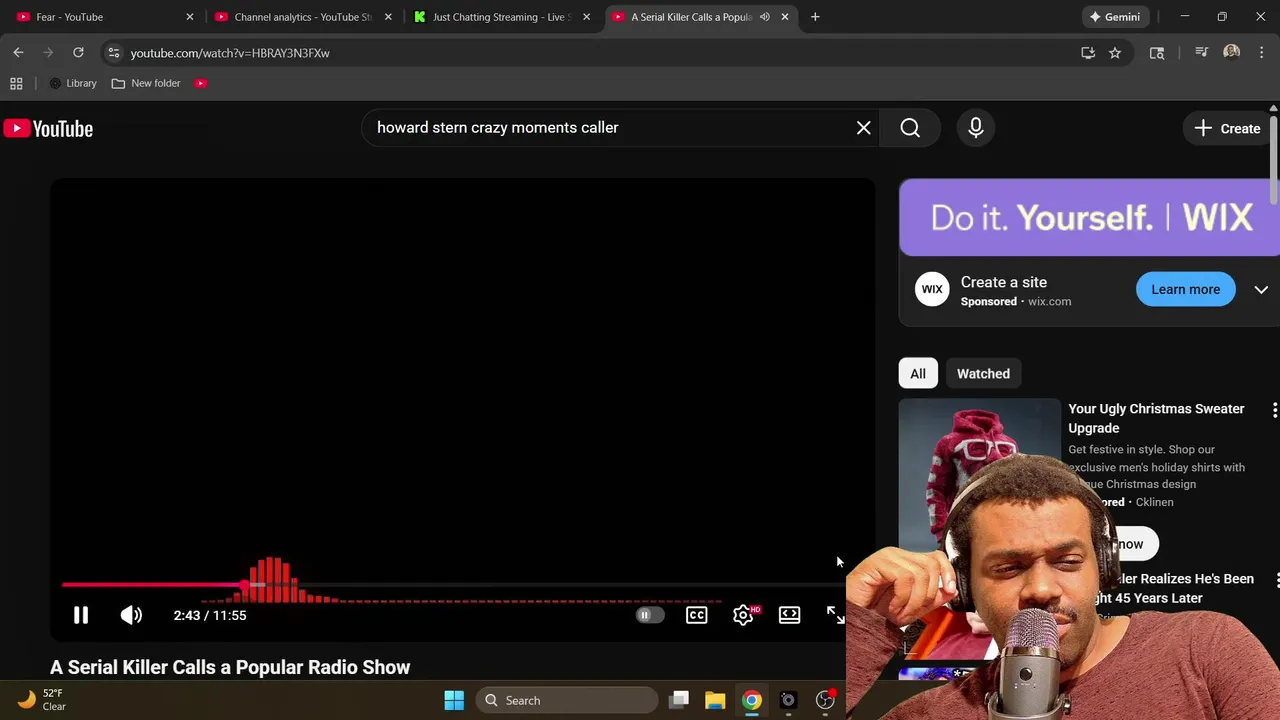The height and width of the screenshot is (720, 1280).
Task: Exit full screen view icon
Action: 835,615
